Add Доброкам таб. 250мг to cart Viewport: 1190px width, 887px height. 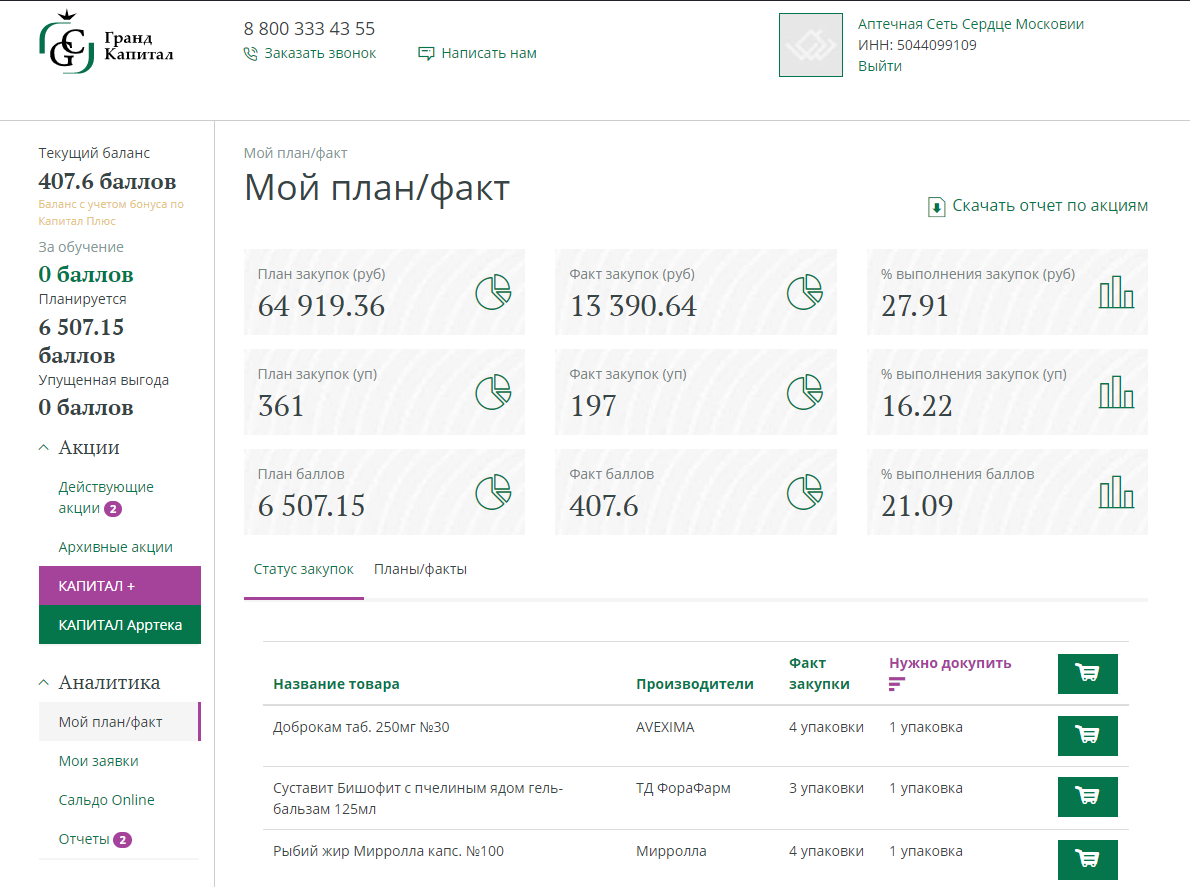1087,735
